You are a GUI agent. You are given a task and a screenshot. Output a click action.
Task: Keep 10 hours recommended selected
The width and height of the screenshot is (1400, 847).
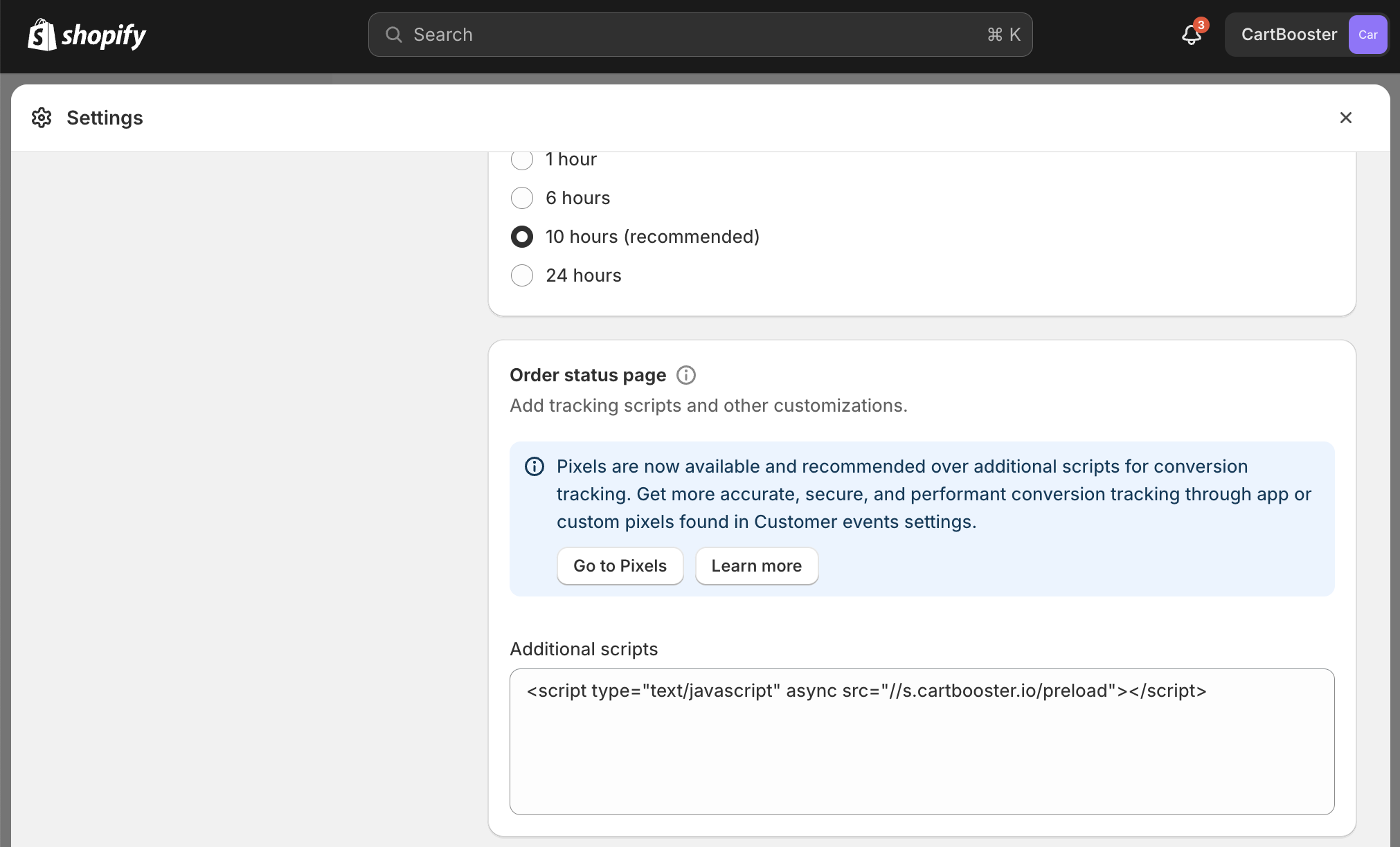pos(522,237)
